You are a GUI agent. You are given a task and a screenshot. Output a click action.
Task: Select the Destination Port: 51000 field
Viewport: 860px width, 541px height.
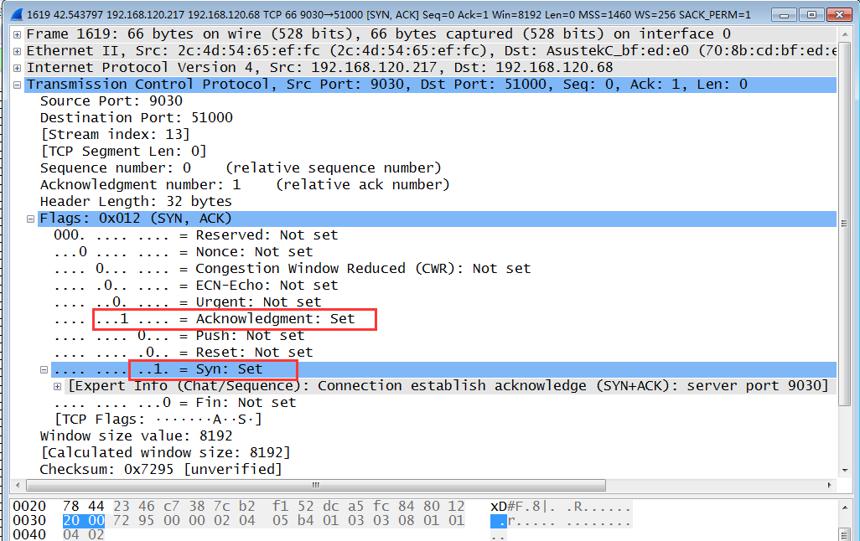tap(137, 117)
